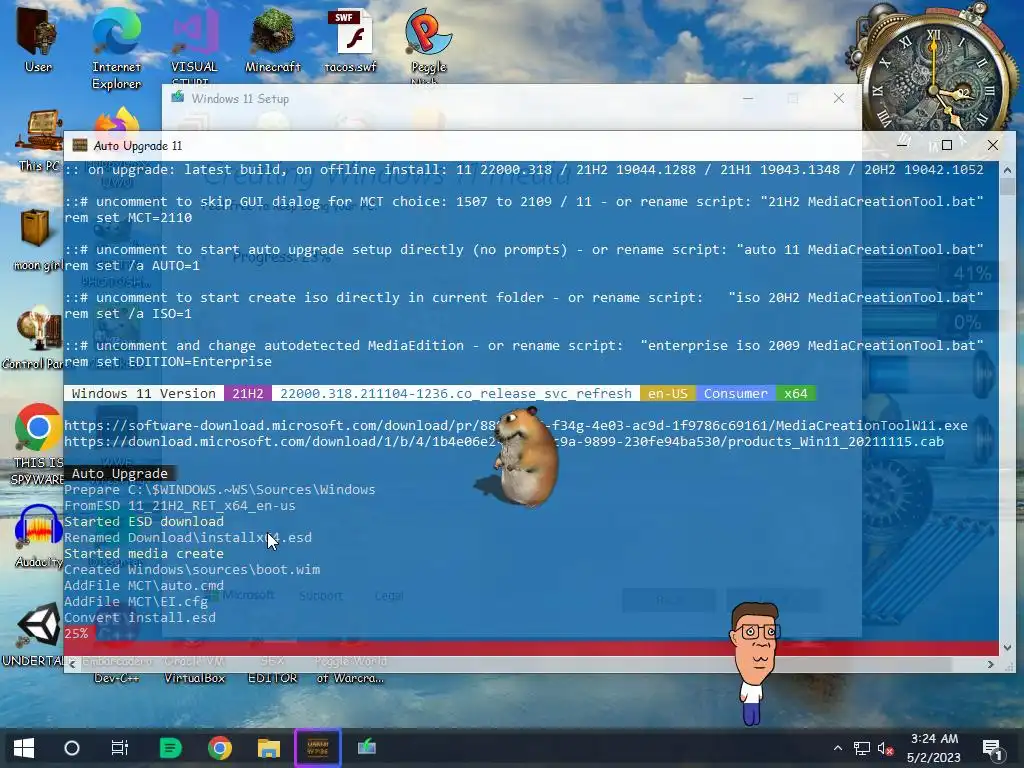Launch the Peggle Nights desktop icon
Viewport: 1024px width, 768px height.
coord(428,44)
